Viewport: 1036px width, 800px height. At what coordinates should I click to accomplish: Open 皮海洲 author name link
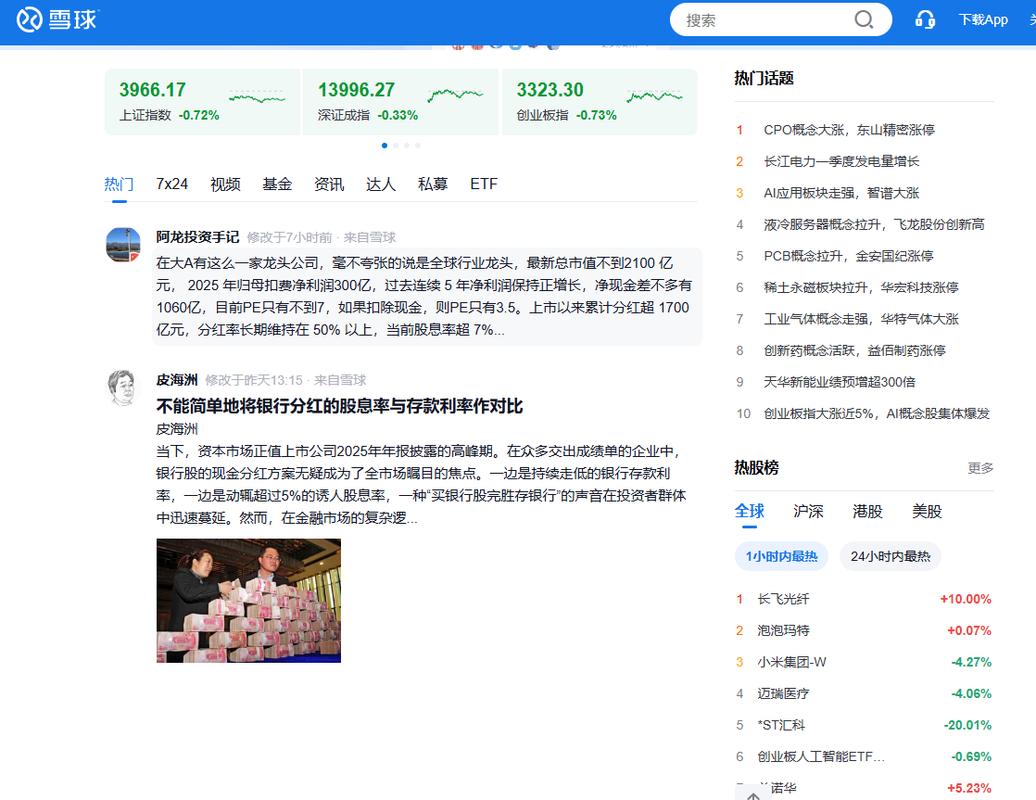tap(177, 380)
